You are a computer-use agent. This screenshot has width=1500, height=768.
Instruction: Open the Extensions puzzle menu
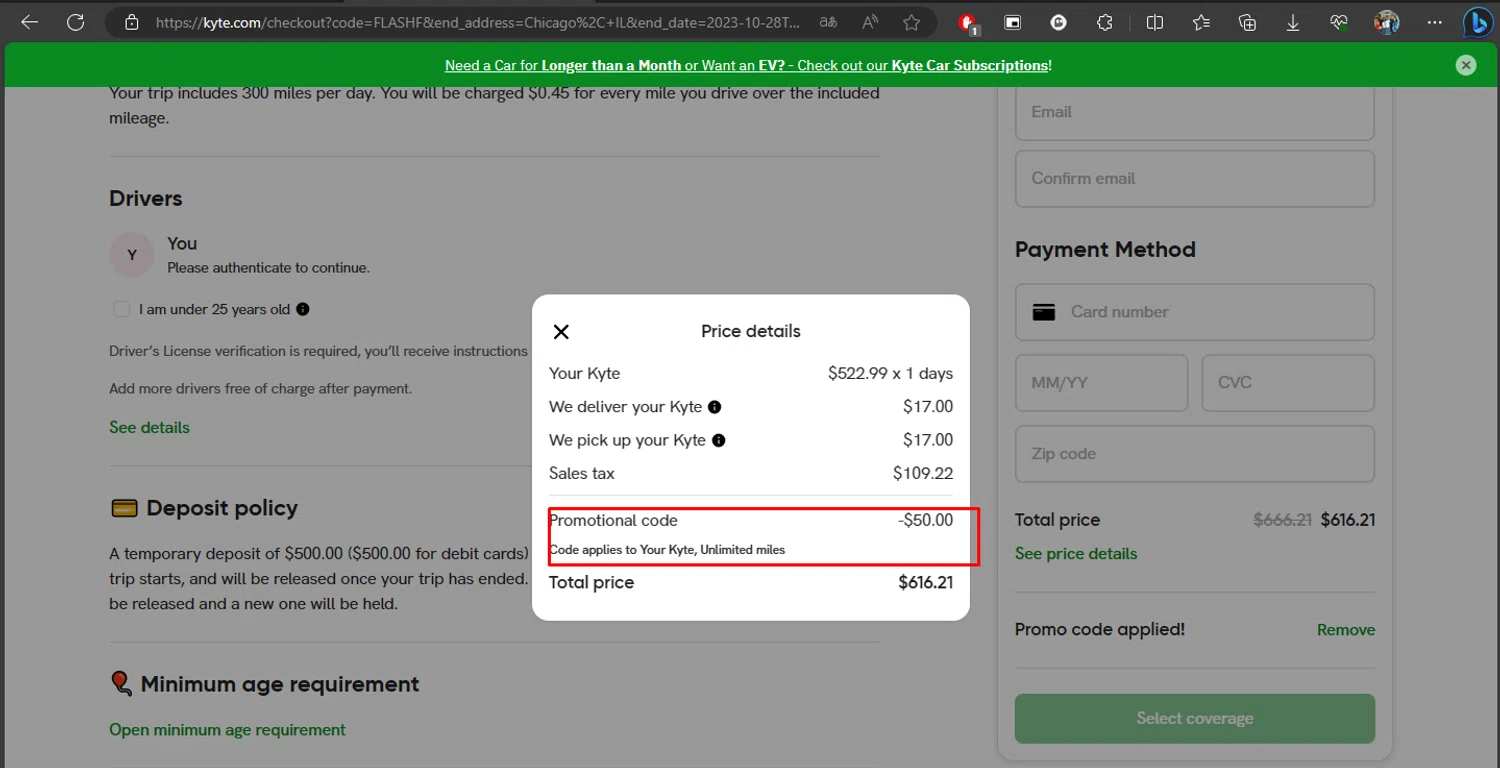pos(1105,22)
